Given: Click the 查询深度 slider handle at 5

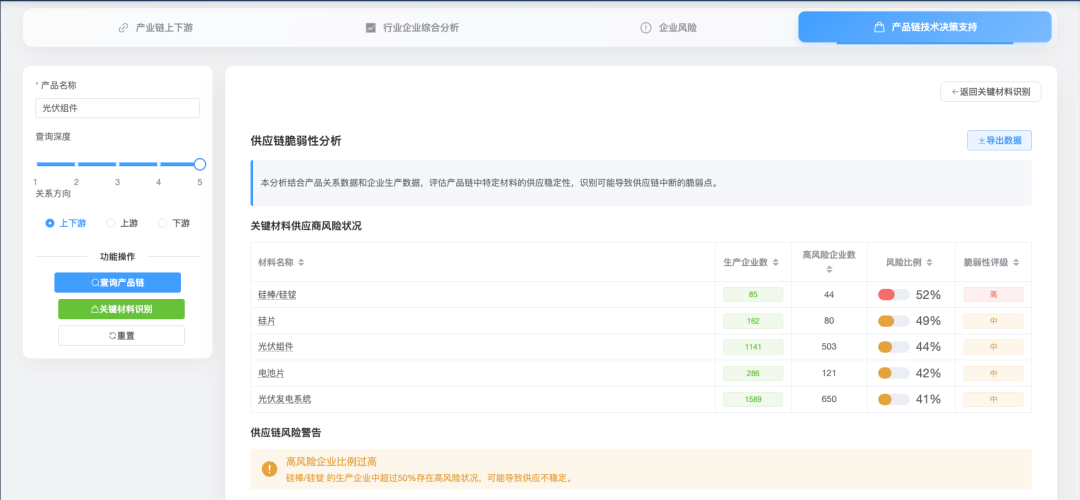Looking at the screenshot, I should pos(200,164).
